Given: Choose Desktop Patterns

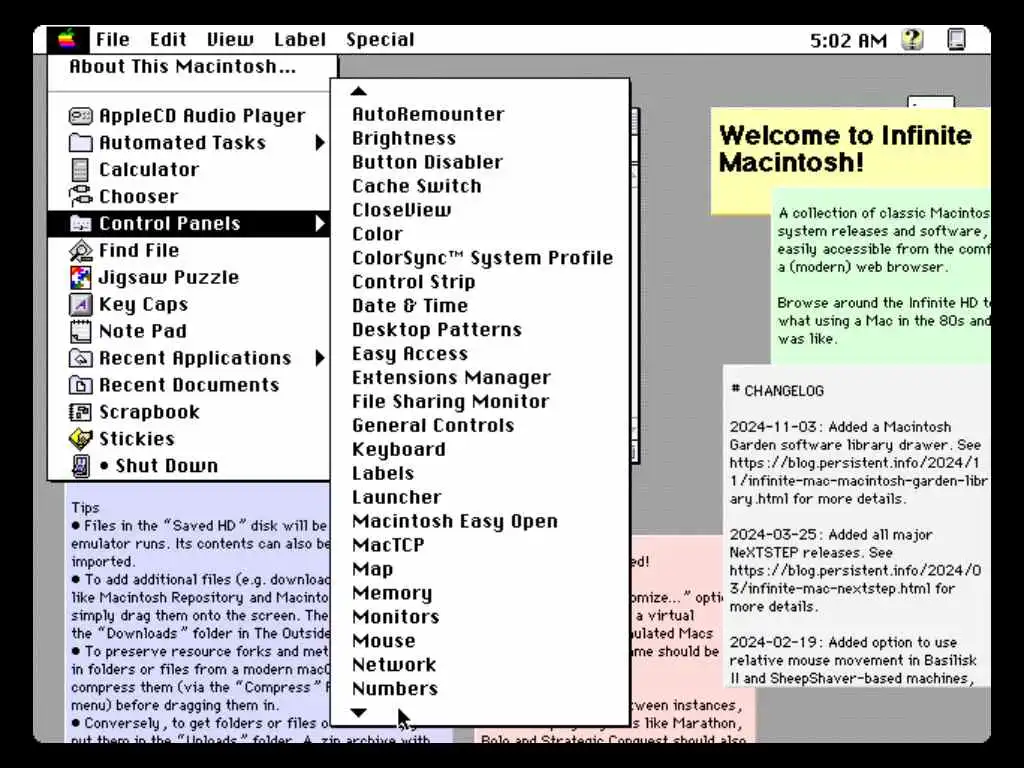Looking at the screenshot, I should click(x=436, y=330).
